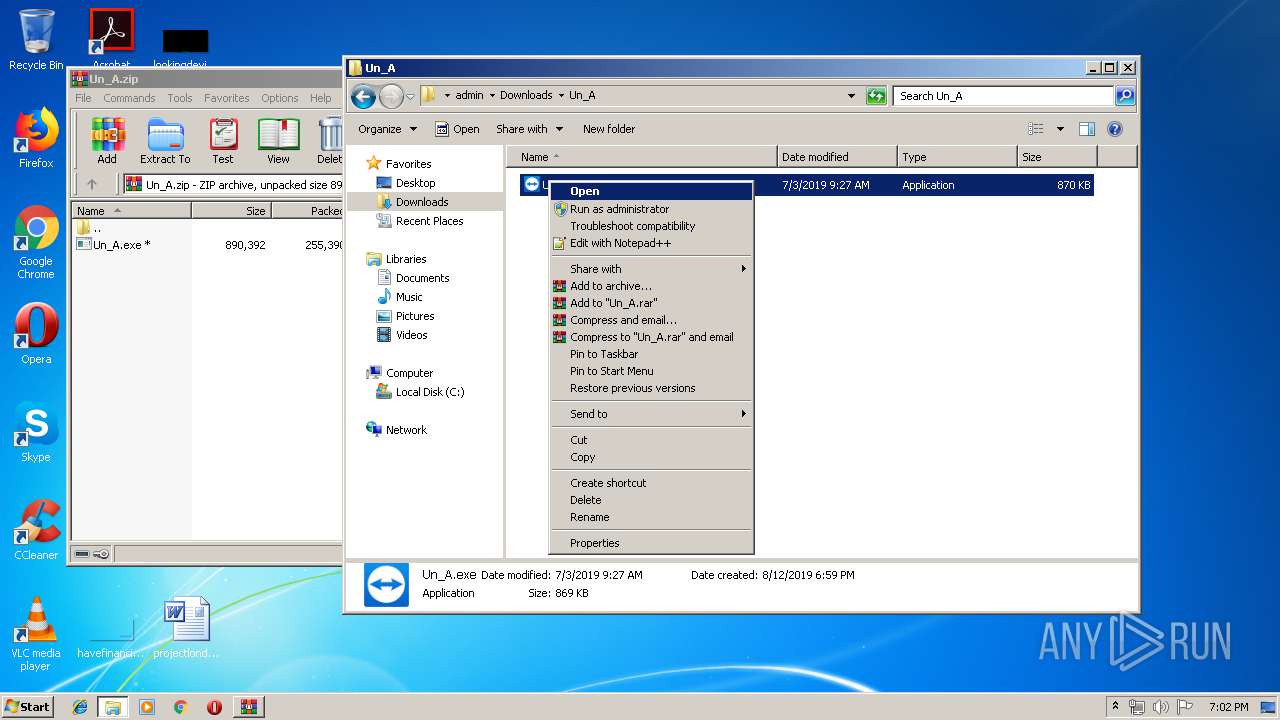1280x720 pixels.
Task: Click Extract To icon in WinRAR
Action: pyautogui.click(x=165, y=141)
